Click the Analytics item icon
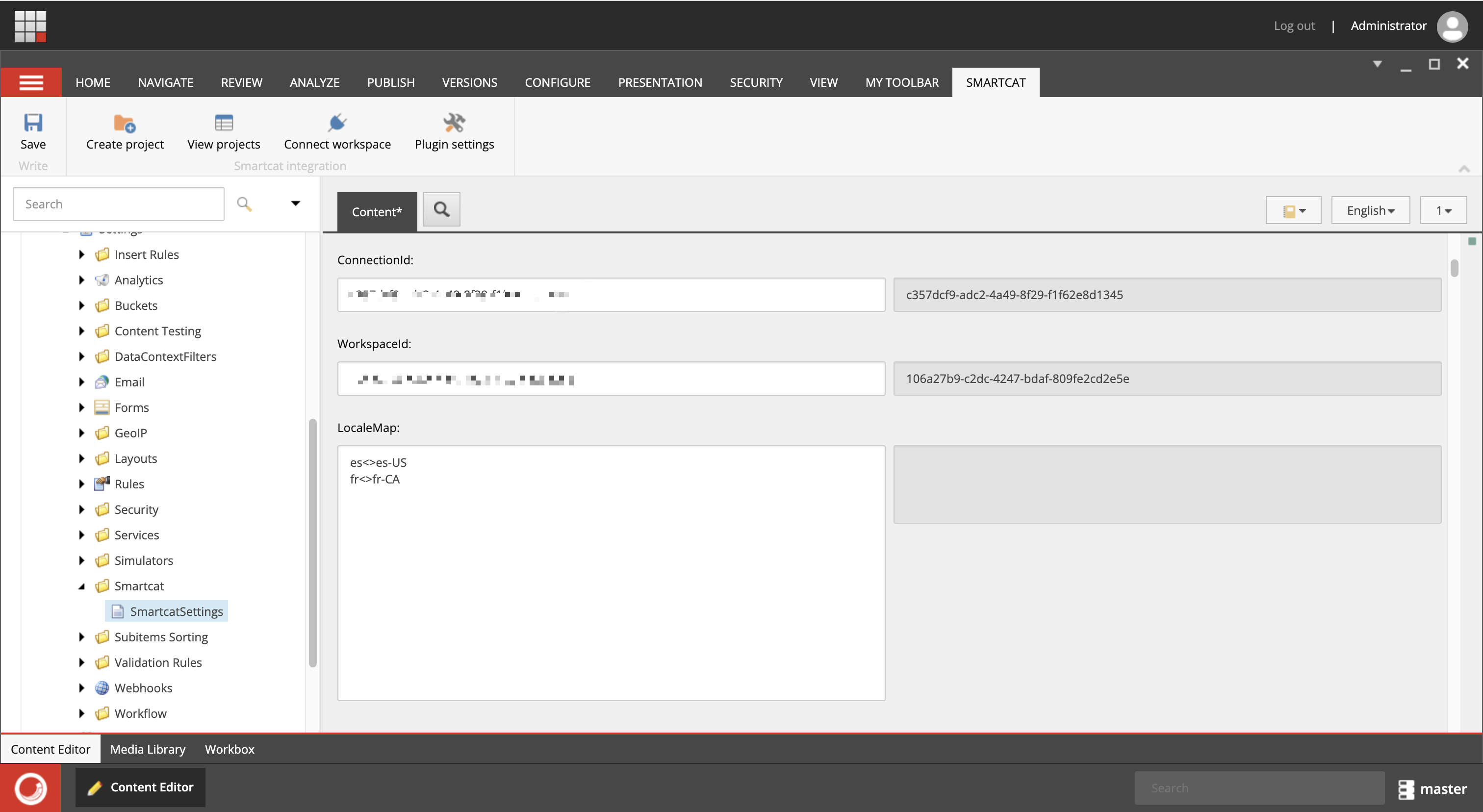 coord(102,280)
